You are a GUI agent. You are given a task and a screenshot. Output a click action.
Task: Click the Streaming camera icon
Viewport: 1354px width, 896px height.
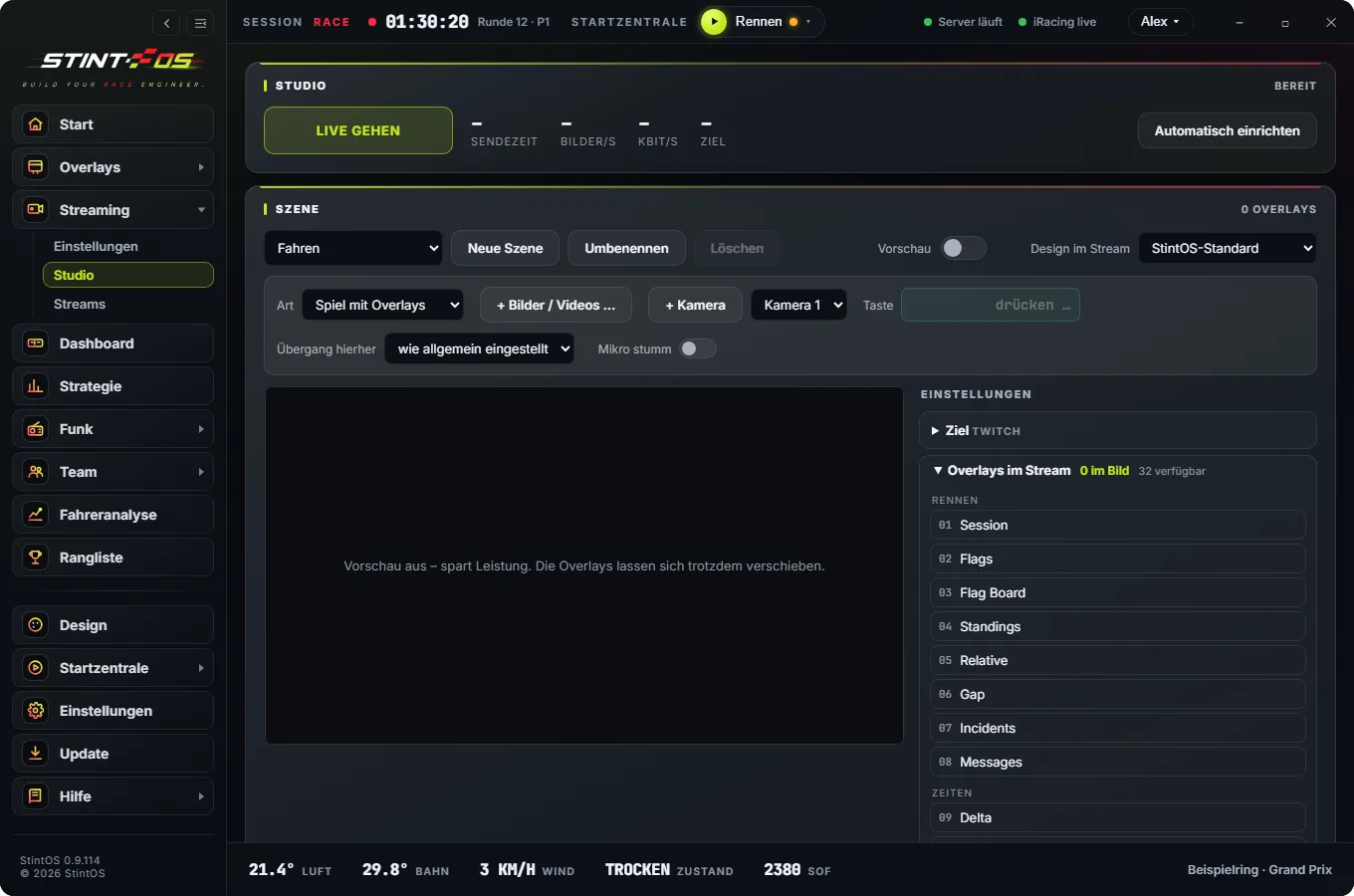click(36, 210)
